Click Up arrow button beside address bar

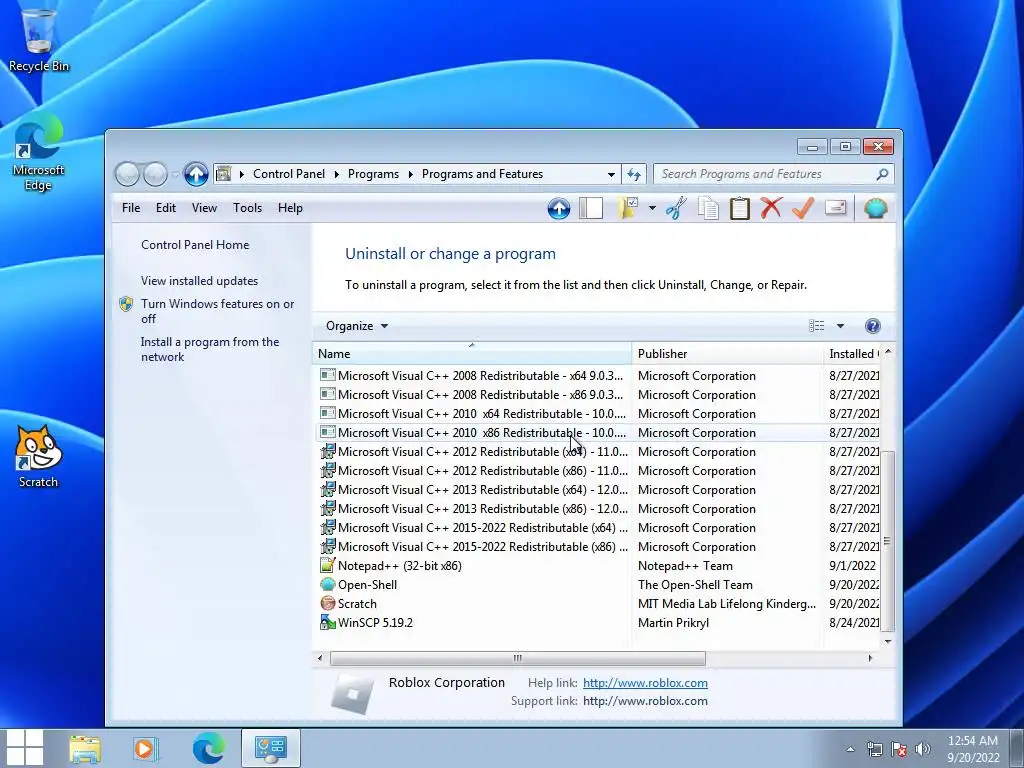(x=195, y=174)
